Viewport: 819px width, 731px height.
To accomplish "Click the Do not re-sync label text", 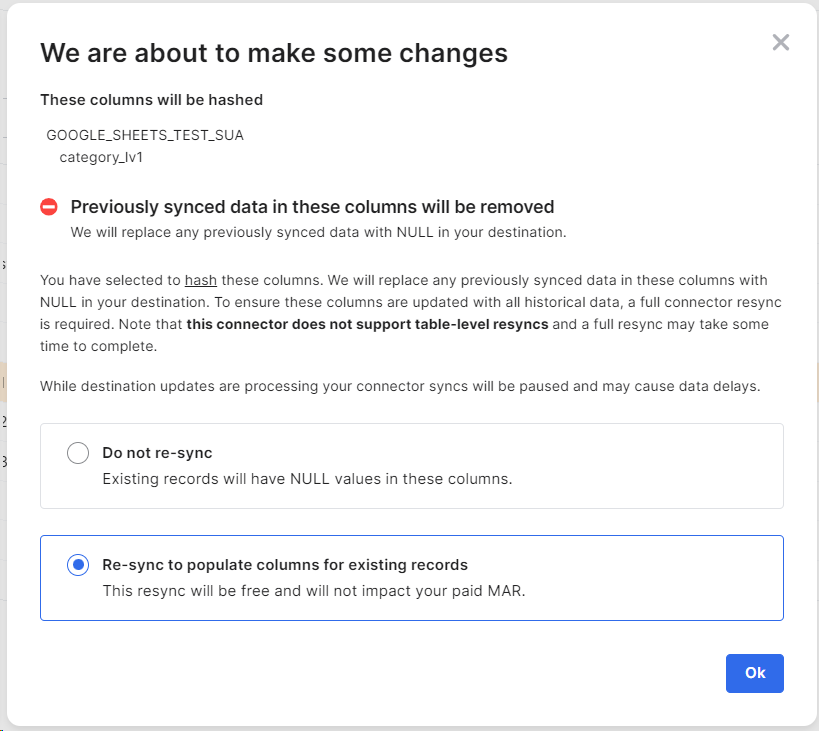I will point(157,453).
